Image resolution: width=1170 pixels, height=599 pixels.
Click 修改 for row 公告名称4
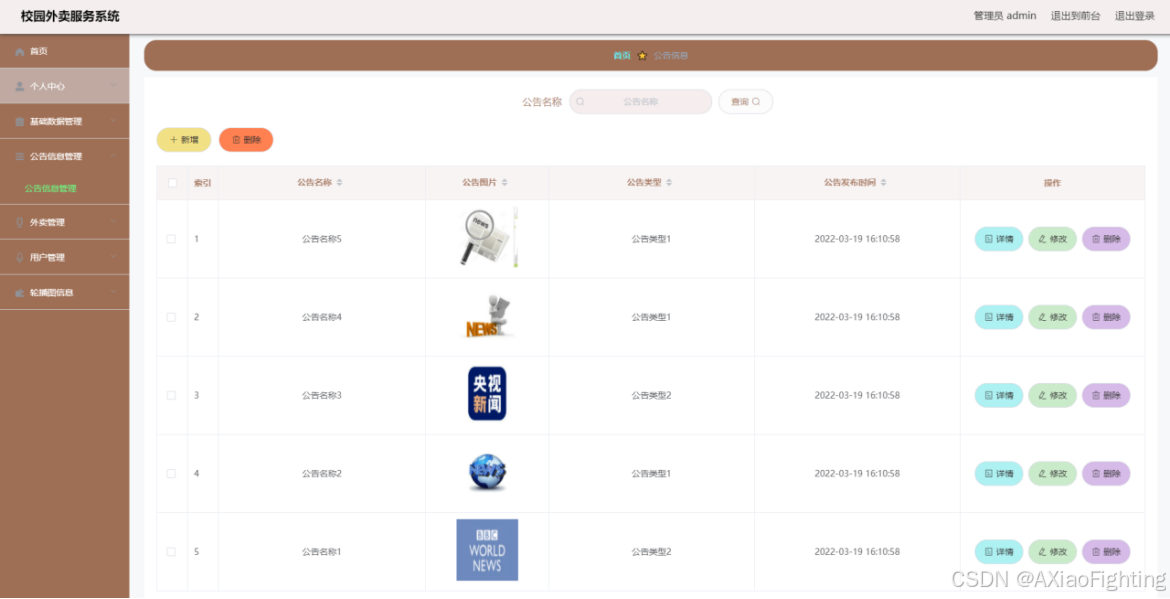coord(1052,317)
